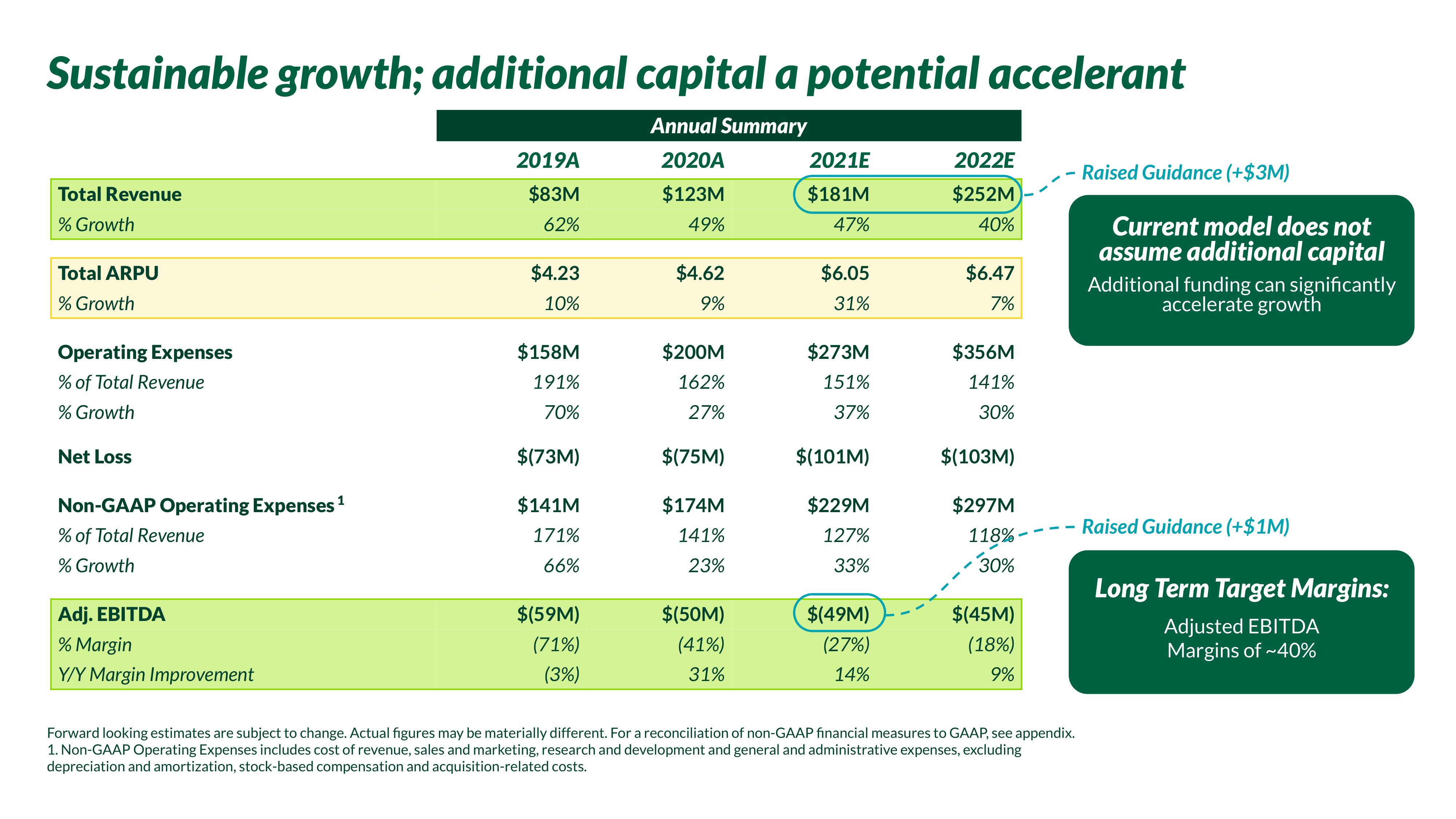Click the $6.47 ARPU value
Screen dimensions: 1456x819
click(x=990, y=274)
